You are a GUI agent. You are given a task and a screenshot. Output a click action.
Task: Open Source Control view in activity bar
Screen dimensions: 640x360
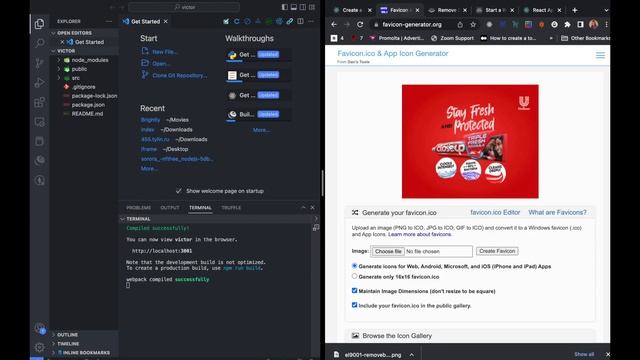(x=40, y=62)
